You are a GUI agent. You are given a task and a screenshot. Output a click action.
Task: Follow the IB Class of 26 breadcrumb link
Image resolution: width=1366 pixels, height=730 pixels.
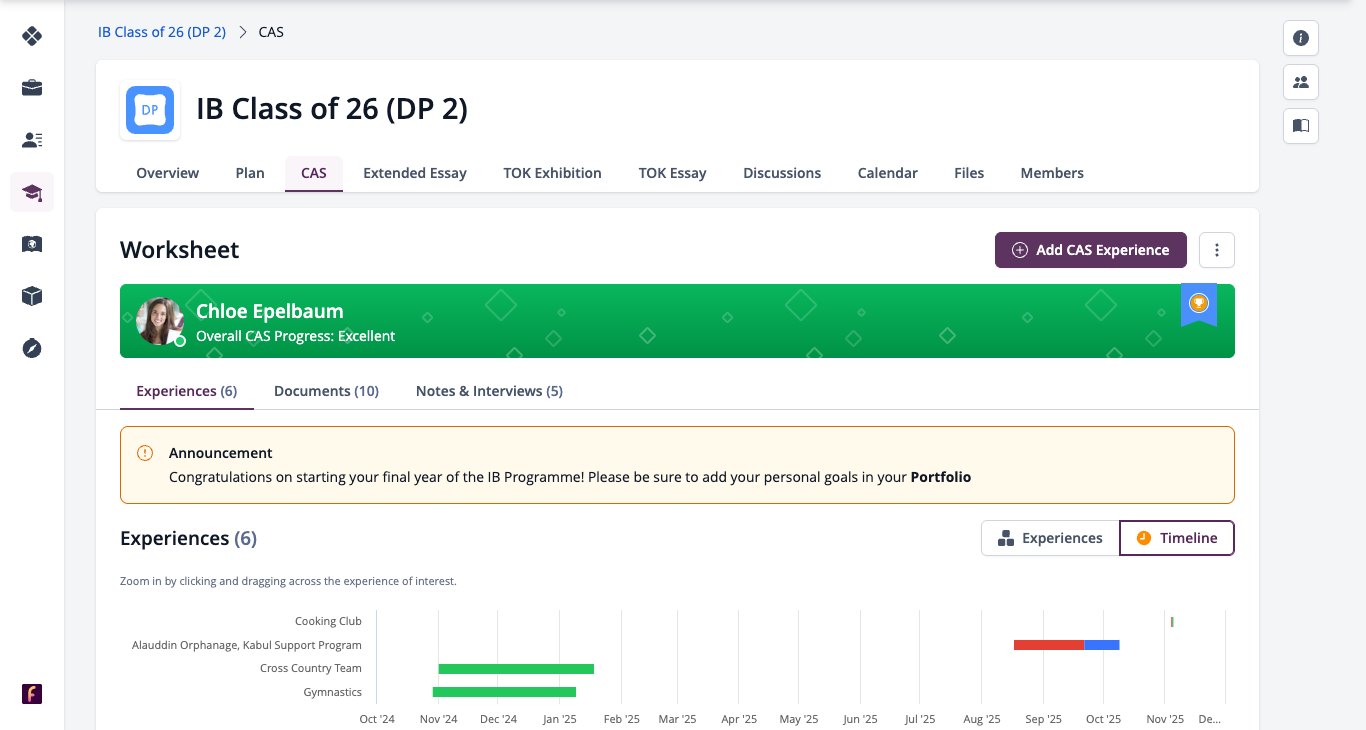point(163,32)
